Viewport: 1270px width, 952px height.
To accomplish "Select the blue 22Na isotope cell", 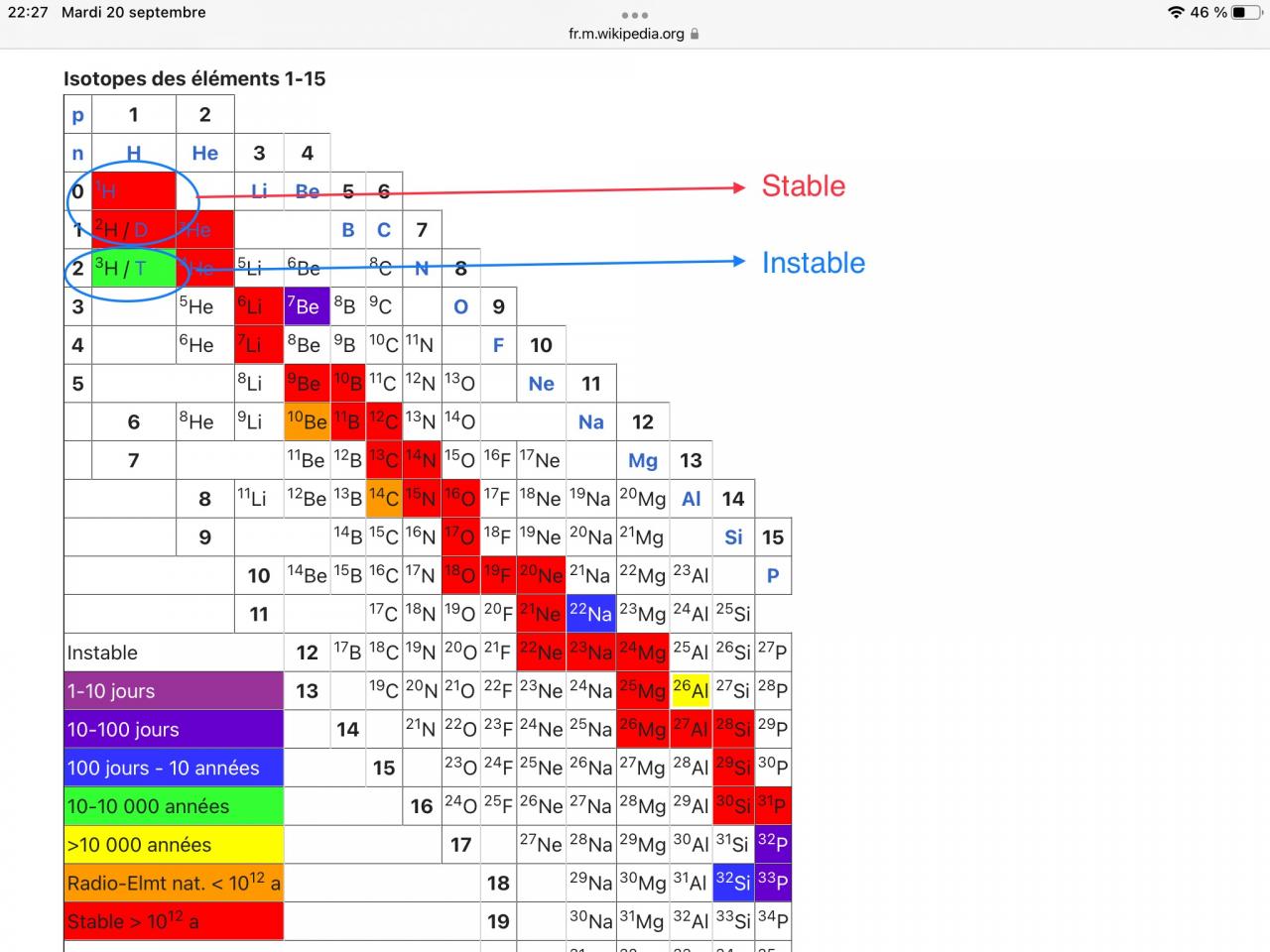I will pyautogui.click(x=591, y=614).
